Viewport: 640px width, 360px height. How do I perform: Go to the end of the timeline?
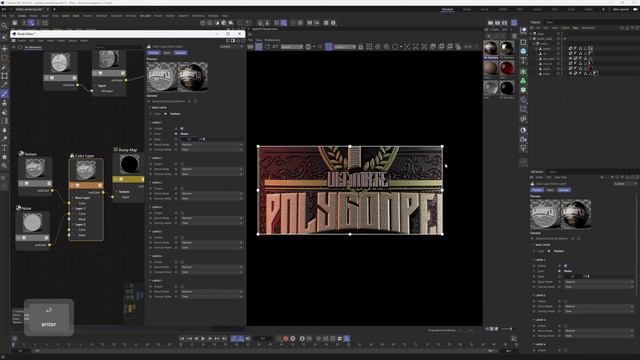pyautogui.click(x=224, y=338)
